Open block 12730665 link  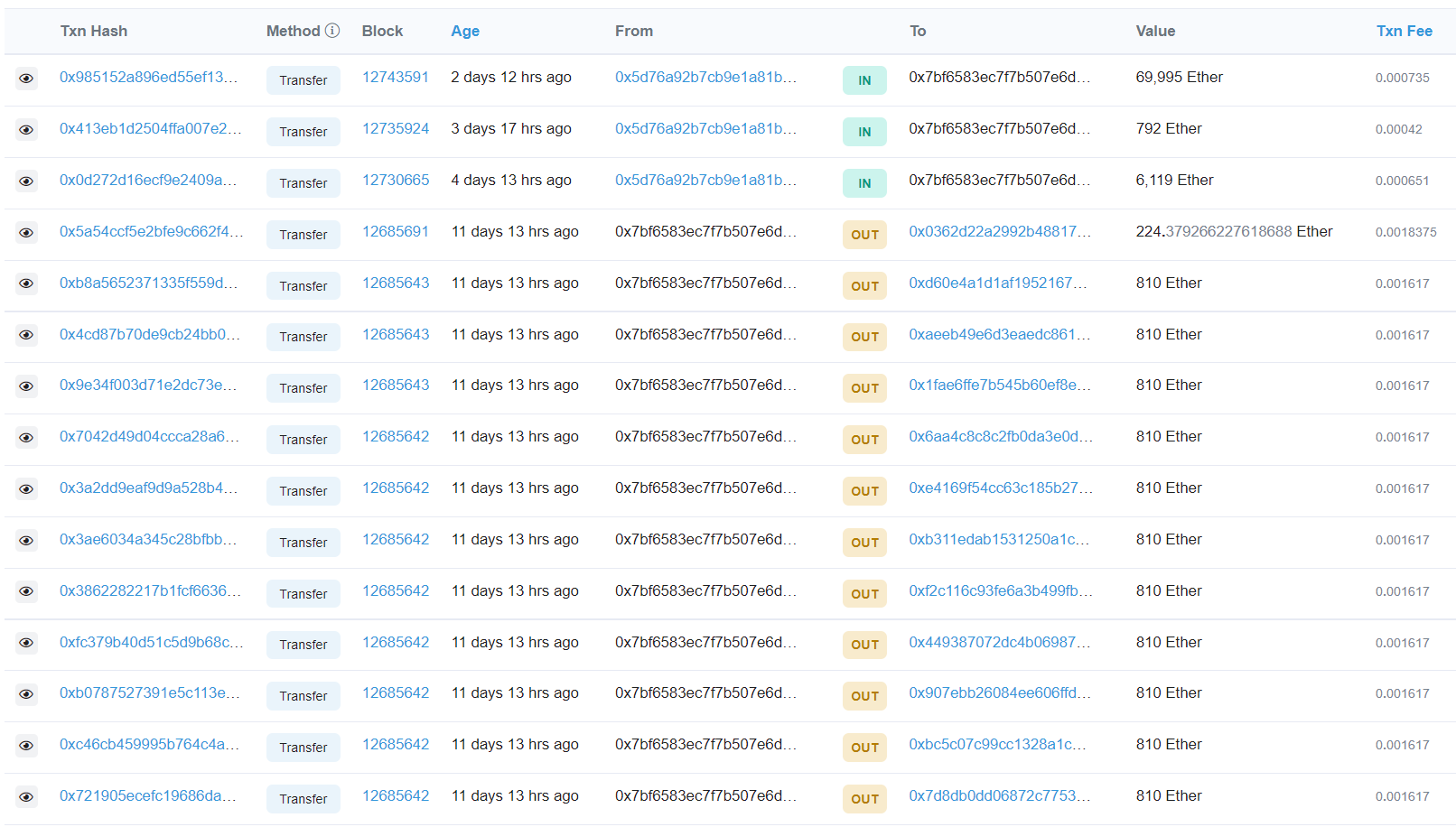[x=395, y=181]
